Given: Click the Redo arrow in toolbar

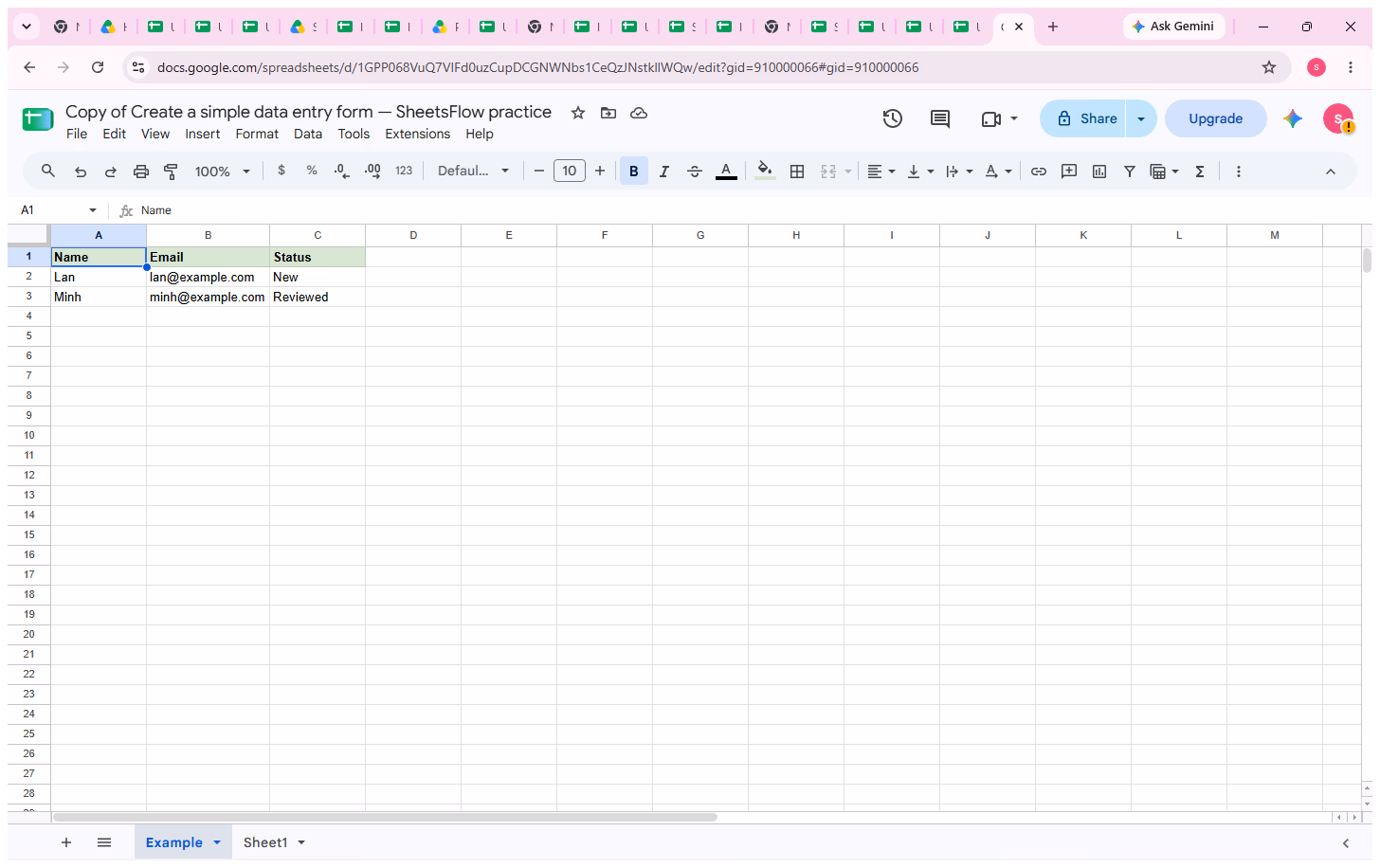Looking at the screenshot, I should (x=111, y=172).
